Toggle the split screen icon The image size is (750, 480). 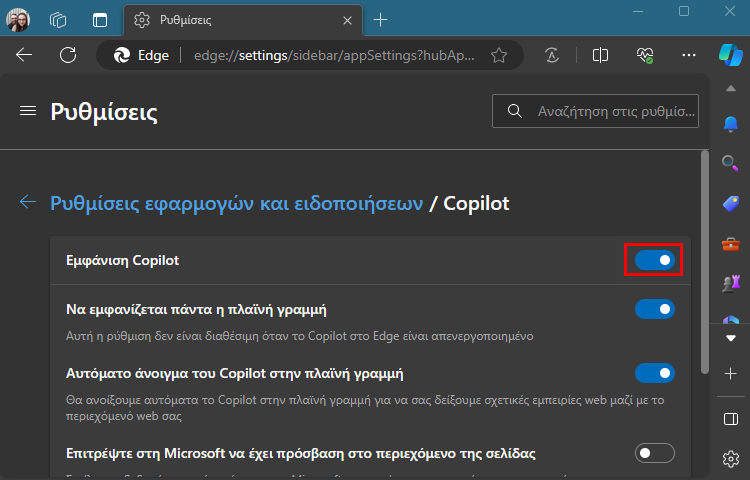click(x=600, y=55)
